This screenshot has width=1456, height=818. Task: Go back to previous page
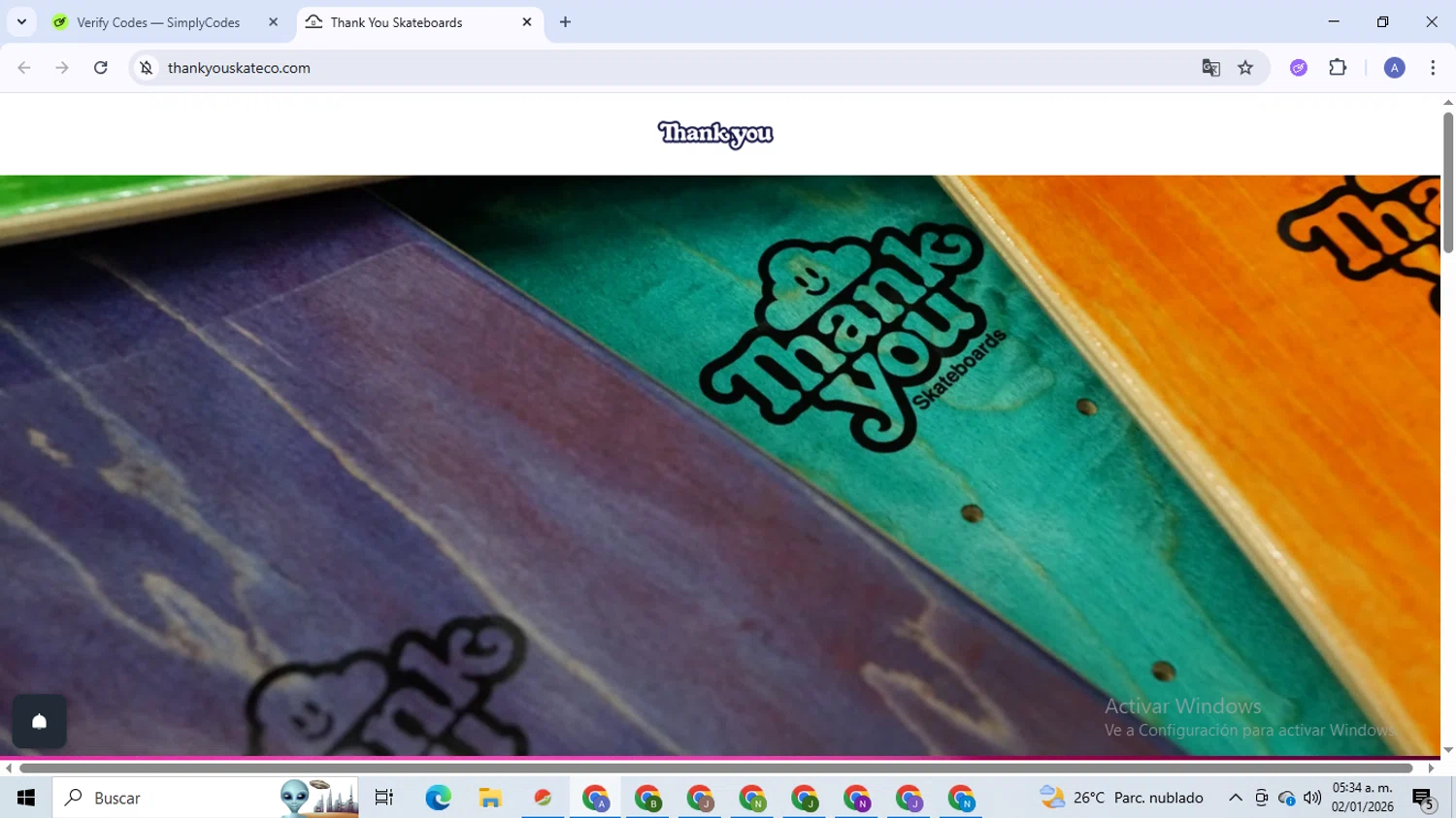[x=24, y=68]
